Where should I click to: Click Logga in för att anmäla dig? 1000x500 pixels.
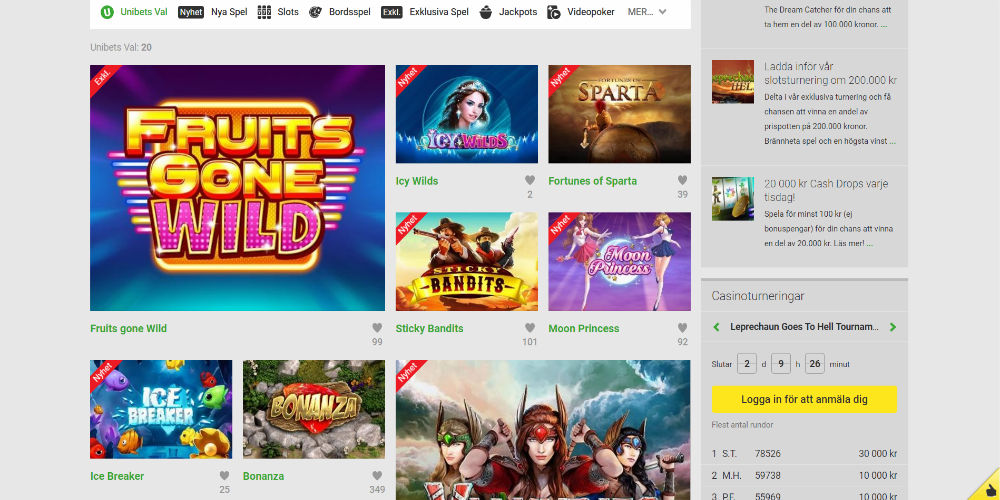[x=804, y=399]
